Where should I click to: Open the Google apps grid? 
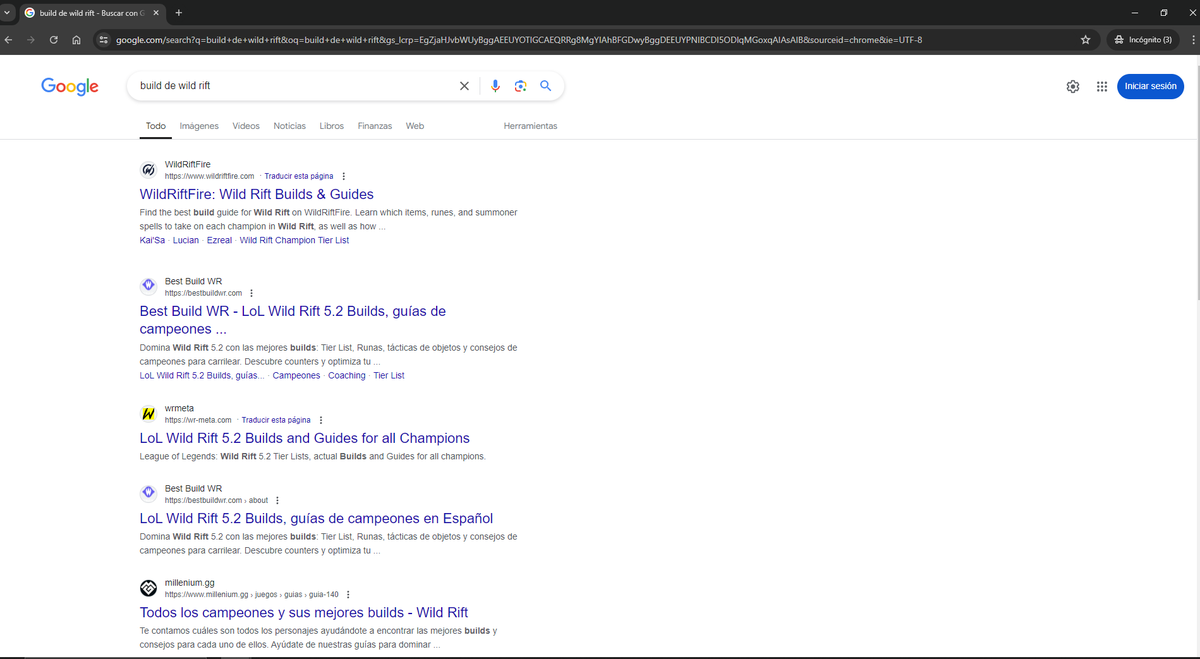pos(1101,87)
